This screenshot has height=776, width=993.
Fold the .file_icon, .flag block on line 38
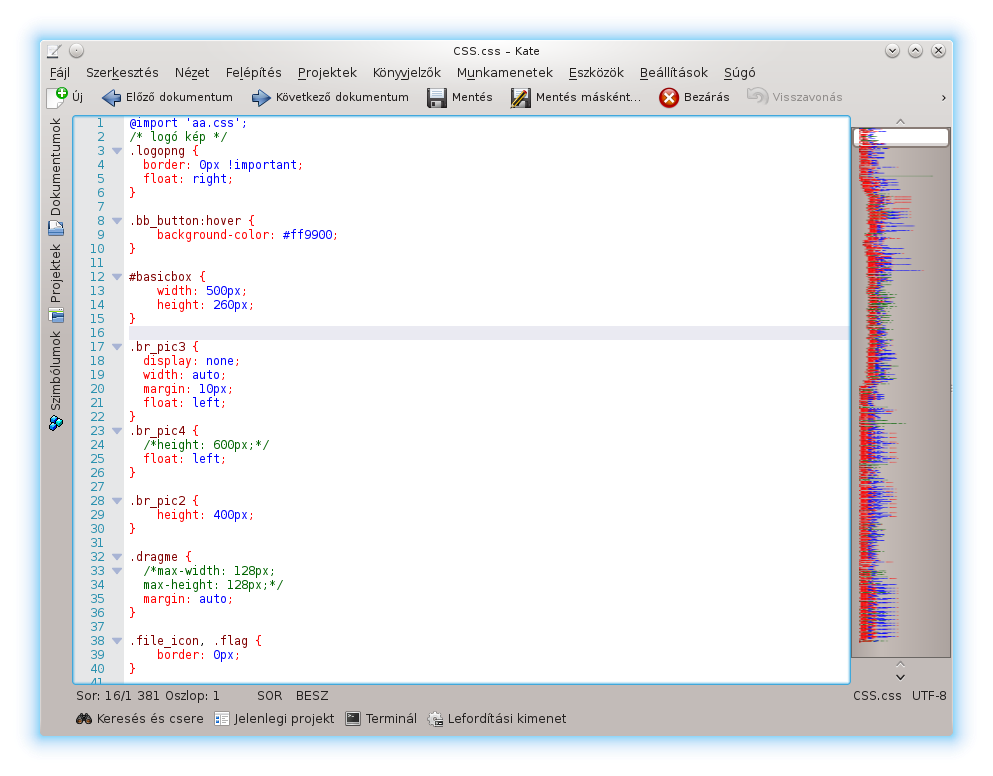click(117, 640)
